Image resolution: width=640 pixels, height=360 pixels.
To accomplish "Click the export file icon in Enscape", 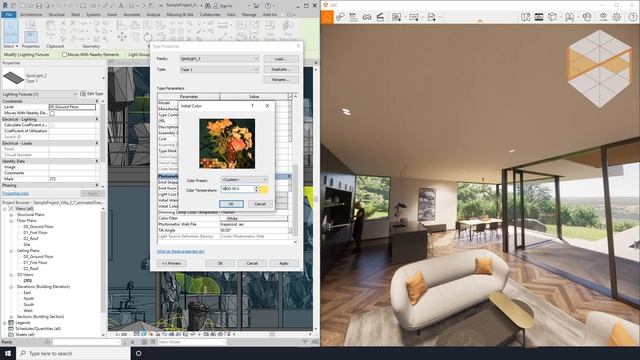I will (x=431, y=17).
